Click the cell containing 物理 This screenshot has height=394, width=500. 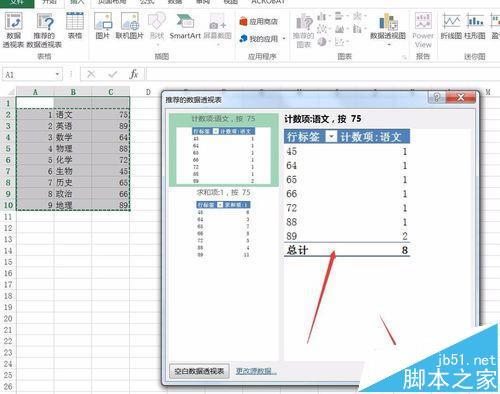pos(73,149)
